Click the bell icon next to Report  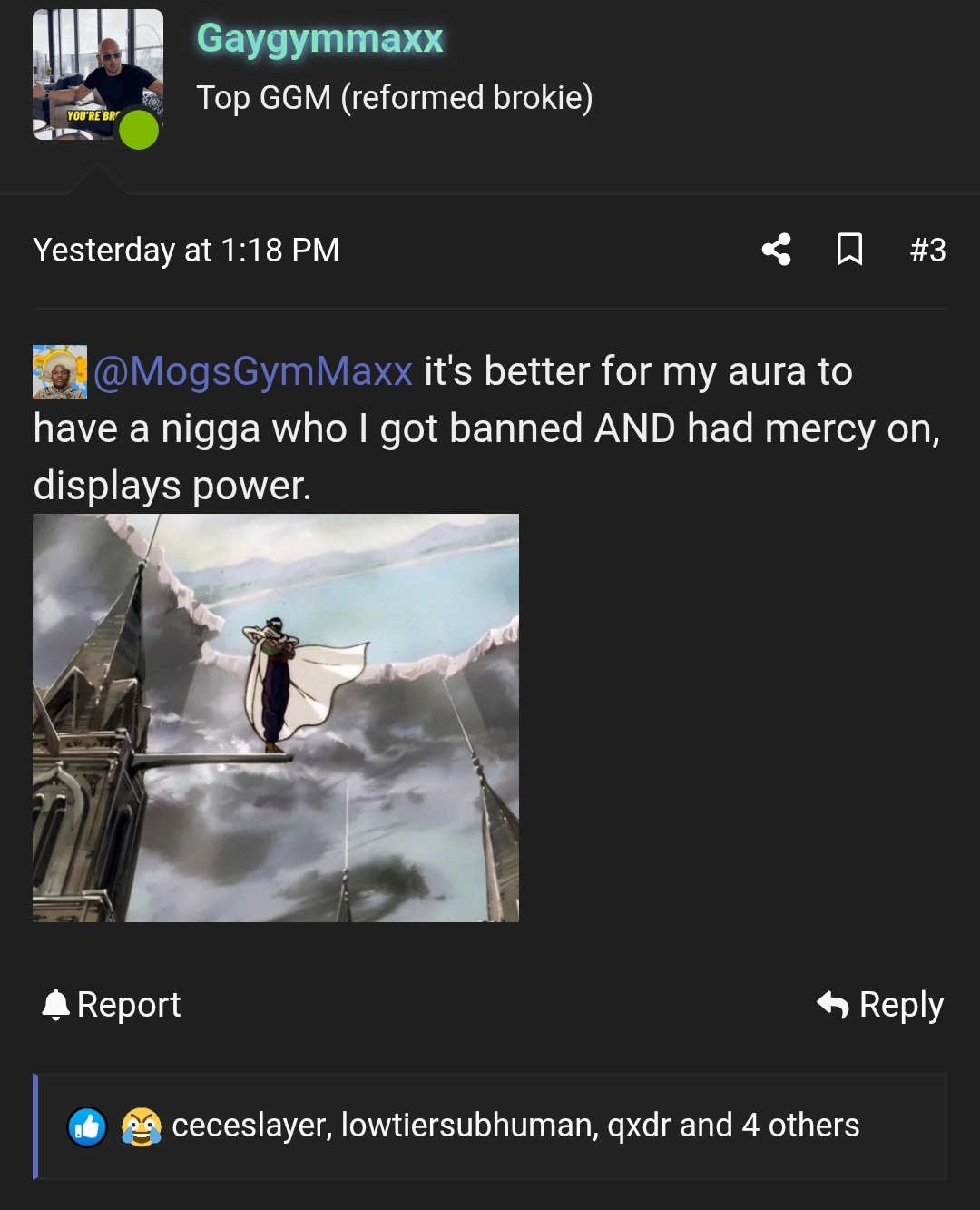56,1005
